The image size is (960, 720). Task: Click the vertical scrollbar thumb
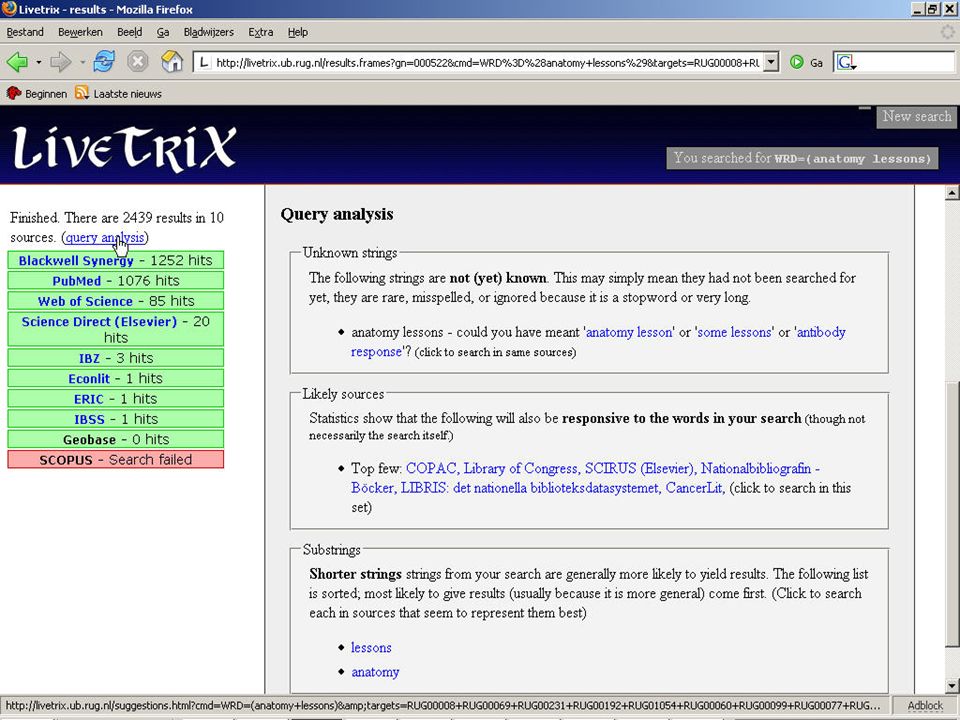coord(951,514)
